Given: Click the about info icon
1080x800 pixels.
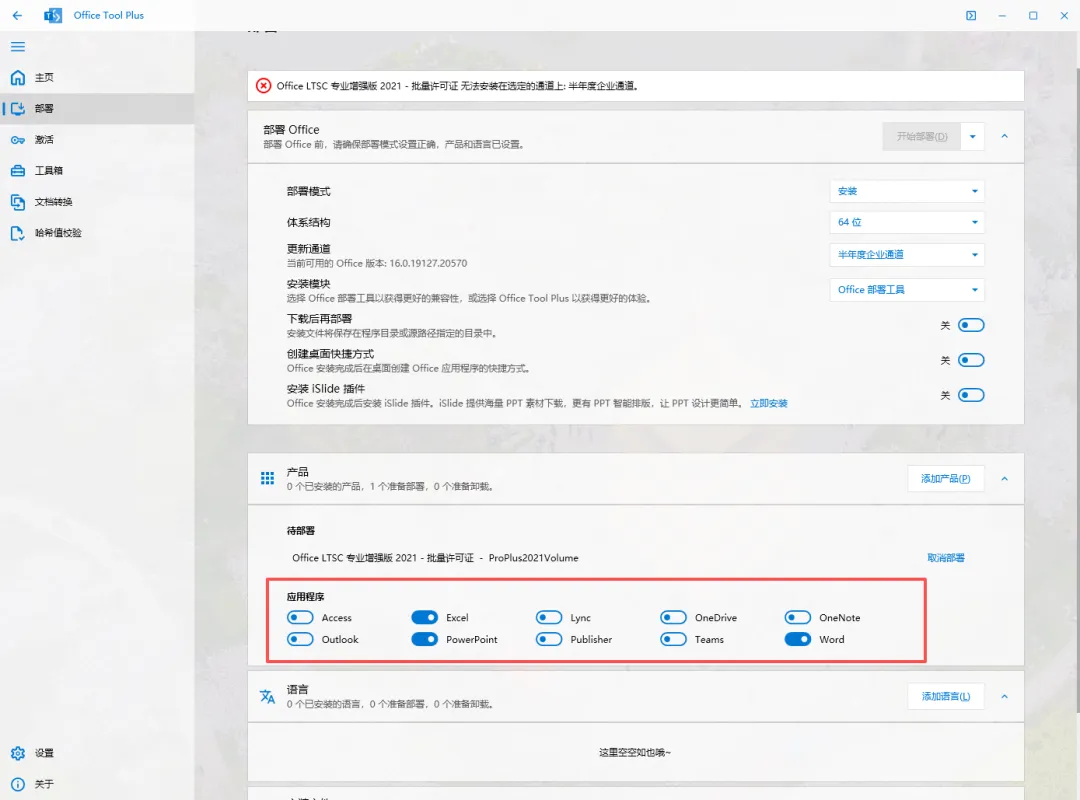Looking at the screenshot, I should point(18,784).
